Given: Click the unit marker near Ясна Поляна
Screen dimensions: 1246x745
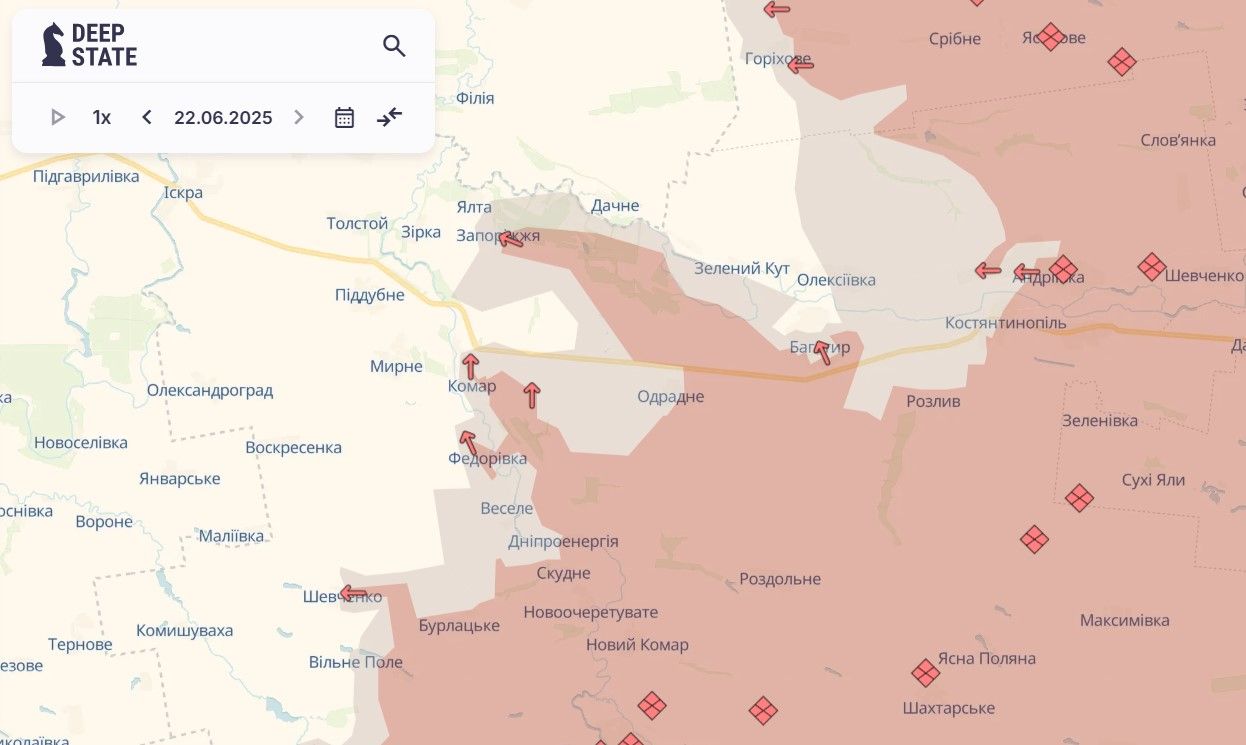Looking at the screenshot, I should point(925,673).
